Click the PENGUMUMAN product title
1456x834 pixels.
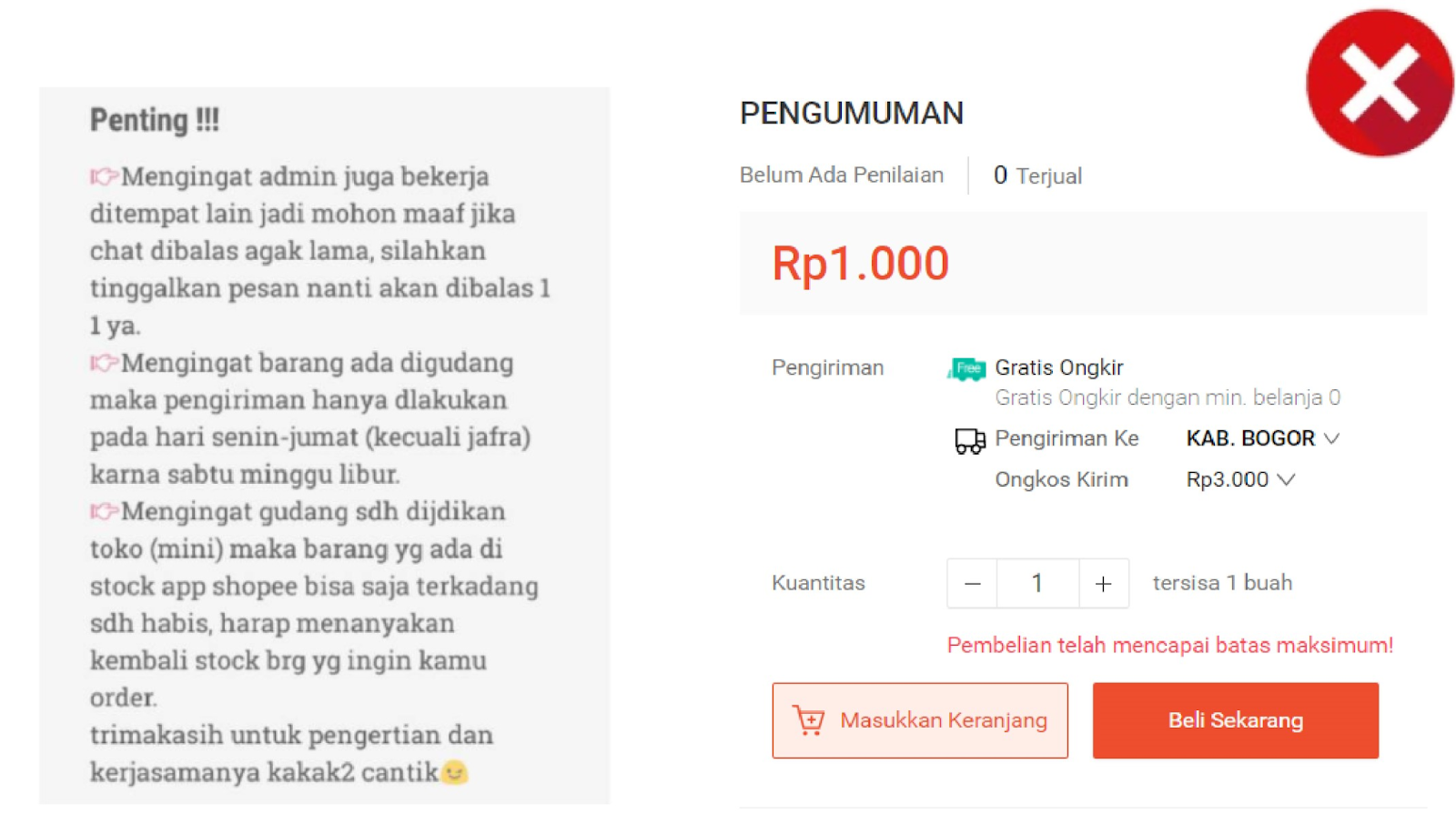pos(851,113)
